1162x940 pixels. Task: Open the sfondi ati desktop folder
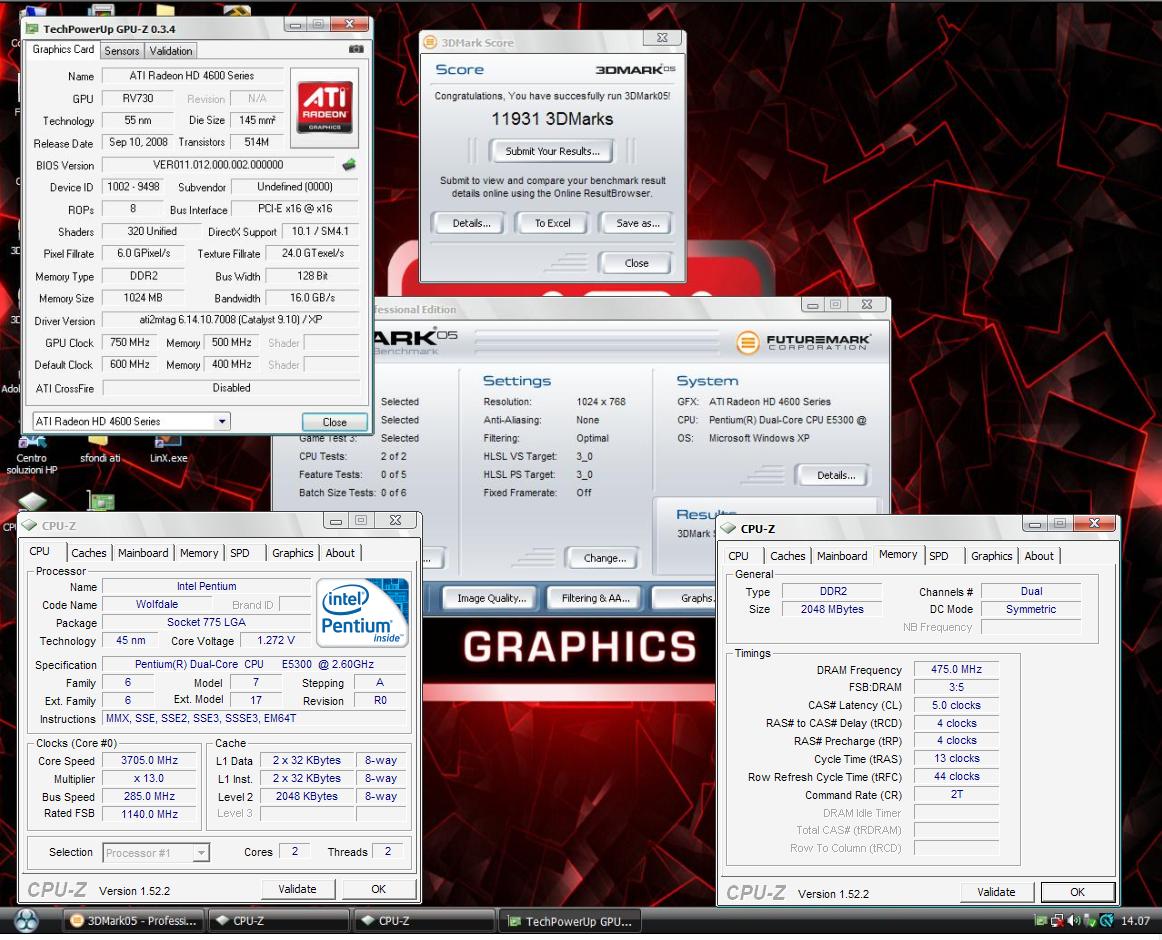(99, 450)
